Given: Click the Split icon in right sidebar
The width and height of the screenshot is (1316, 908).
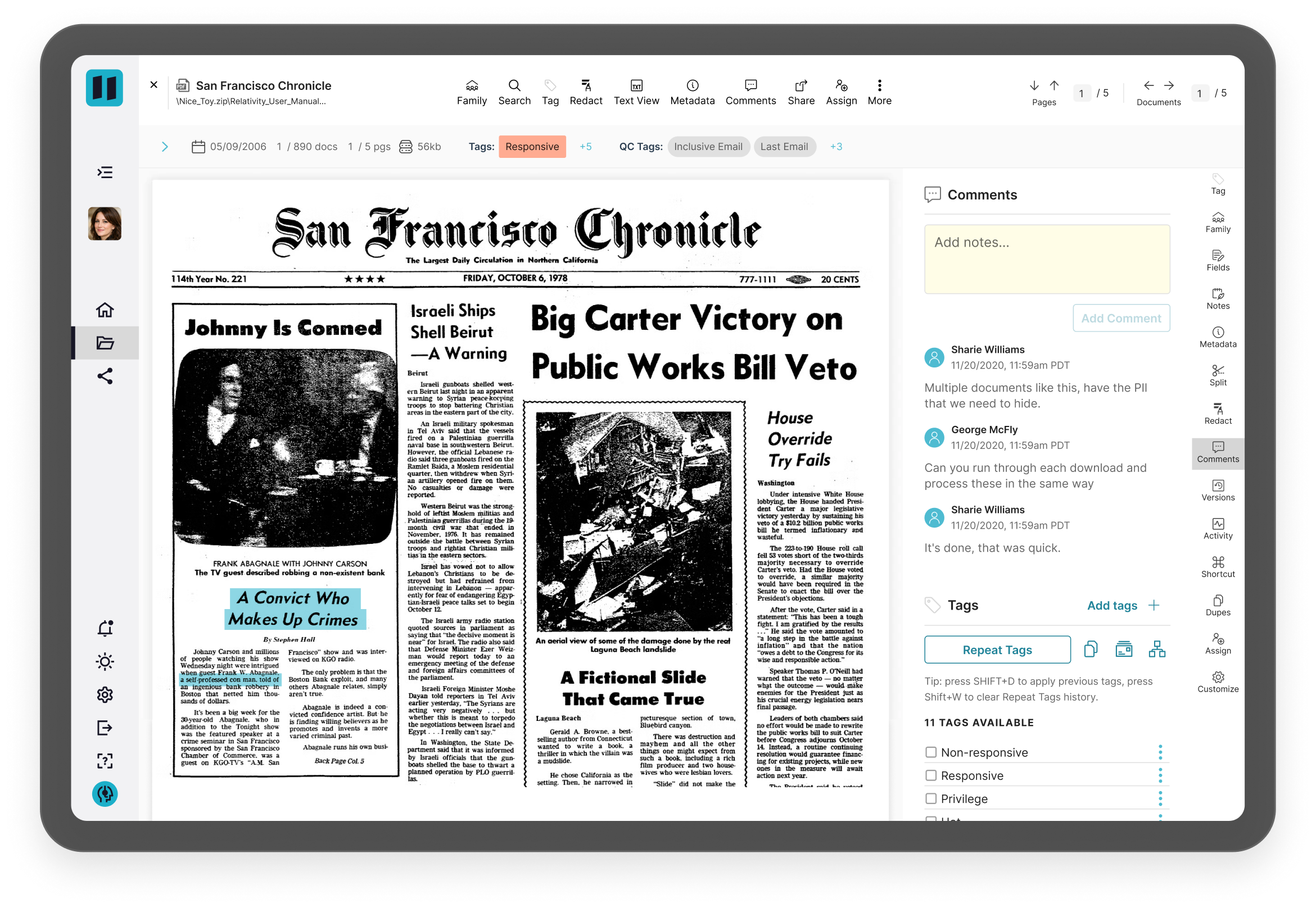Looking at the screenshot, I should point(1218,375).
